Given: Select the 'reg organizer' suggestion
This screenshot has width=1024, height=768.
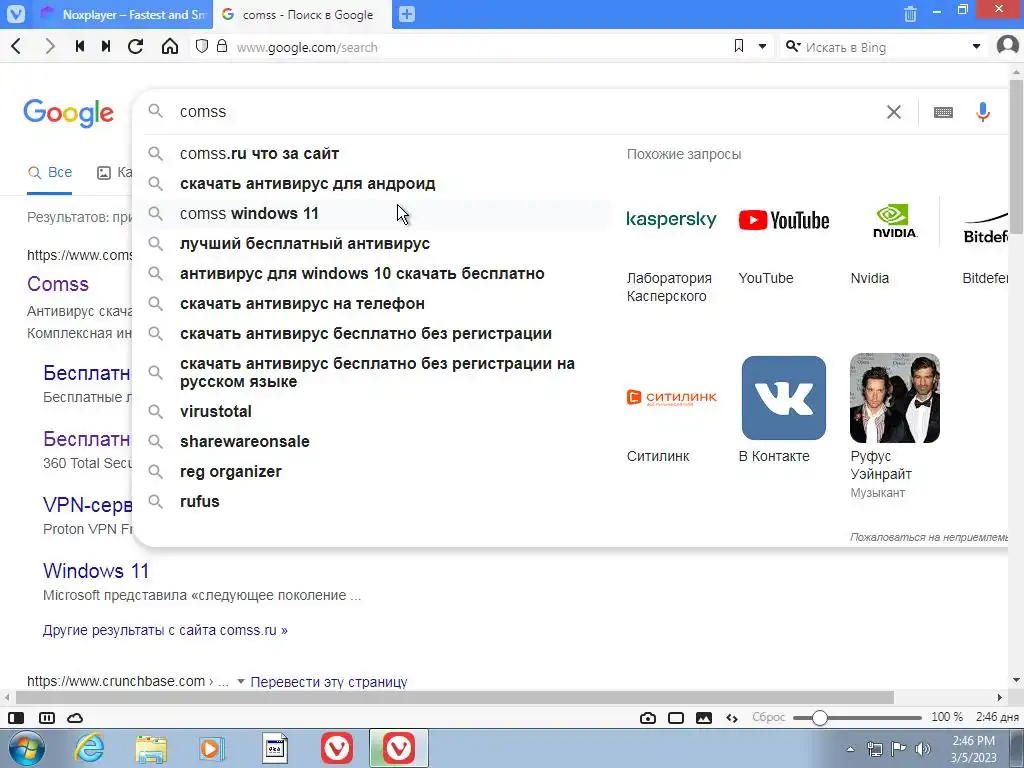Looking at the screenshot, I should click(x=372, y=472).
